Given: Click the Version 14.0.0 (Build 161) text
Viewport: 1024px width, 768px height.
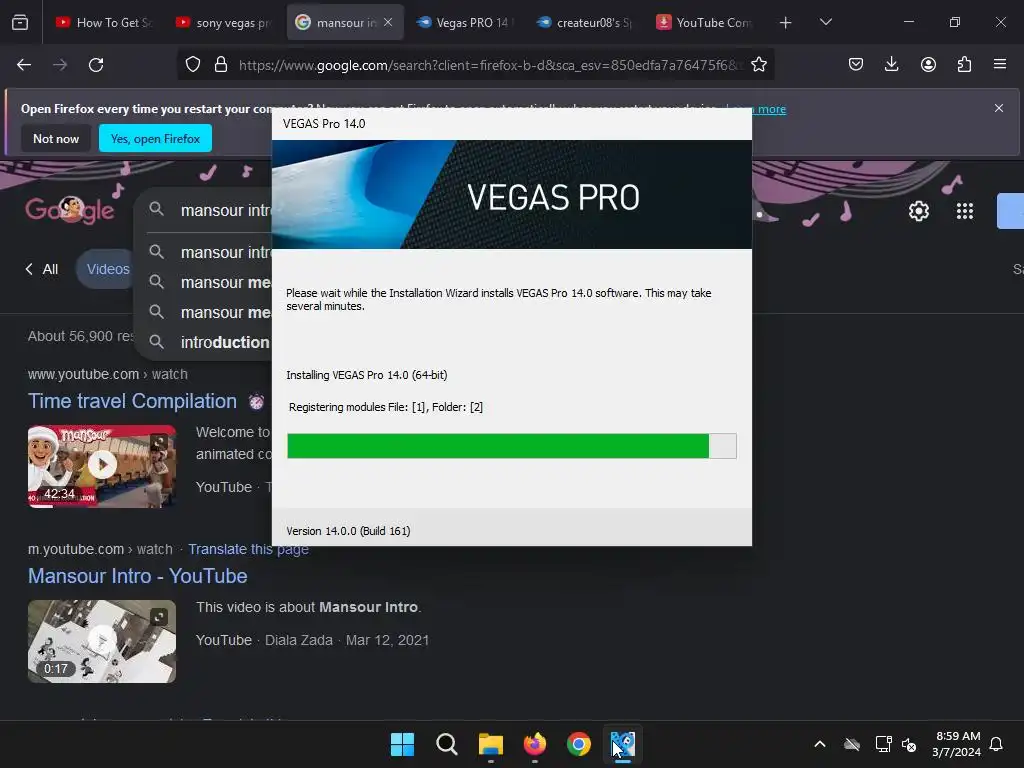Looking at the screenshot, I should tap(348, 531).
